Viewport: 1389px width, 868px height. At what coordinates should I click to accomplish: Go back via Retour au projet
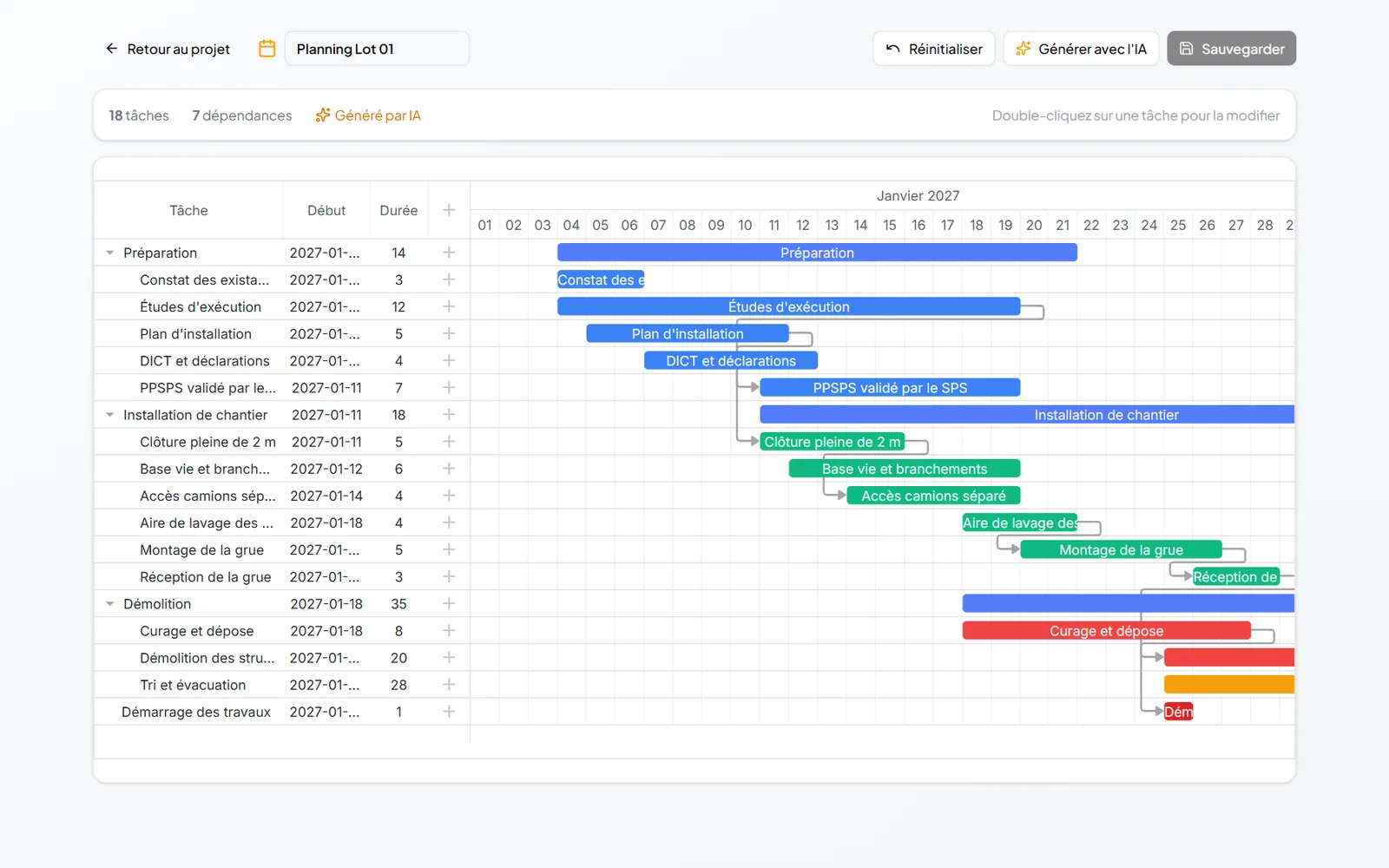click(x=168, y=49)
